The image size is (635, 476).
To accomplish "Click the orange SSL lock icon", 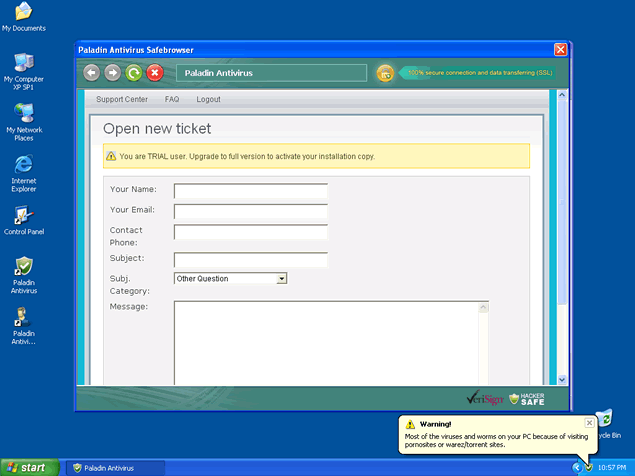I will click(385, 73).
